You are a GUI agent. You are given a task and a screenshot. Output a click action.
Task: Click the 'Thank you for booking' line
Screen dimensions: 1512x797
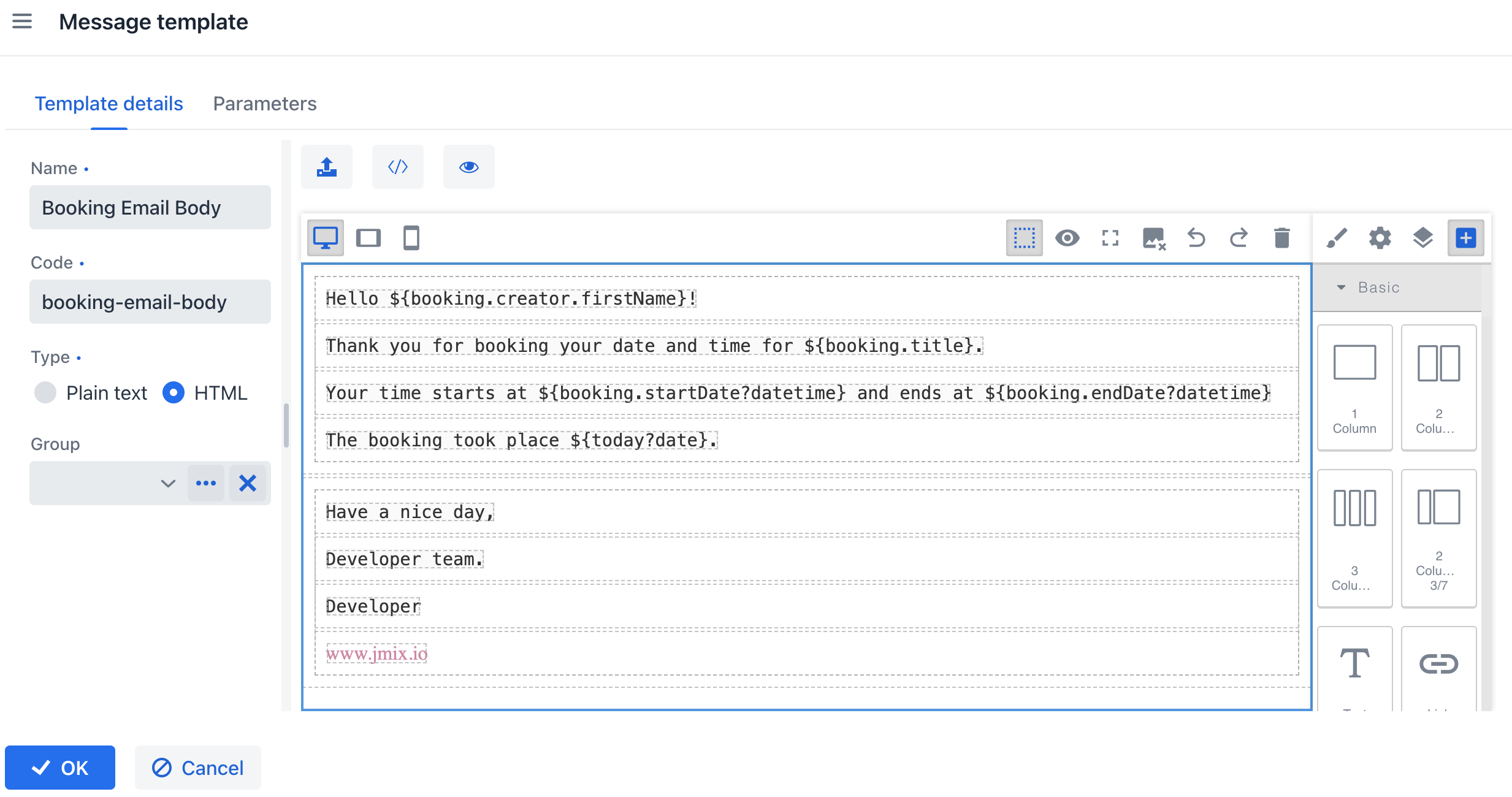point(654,346)
